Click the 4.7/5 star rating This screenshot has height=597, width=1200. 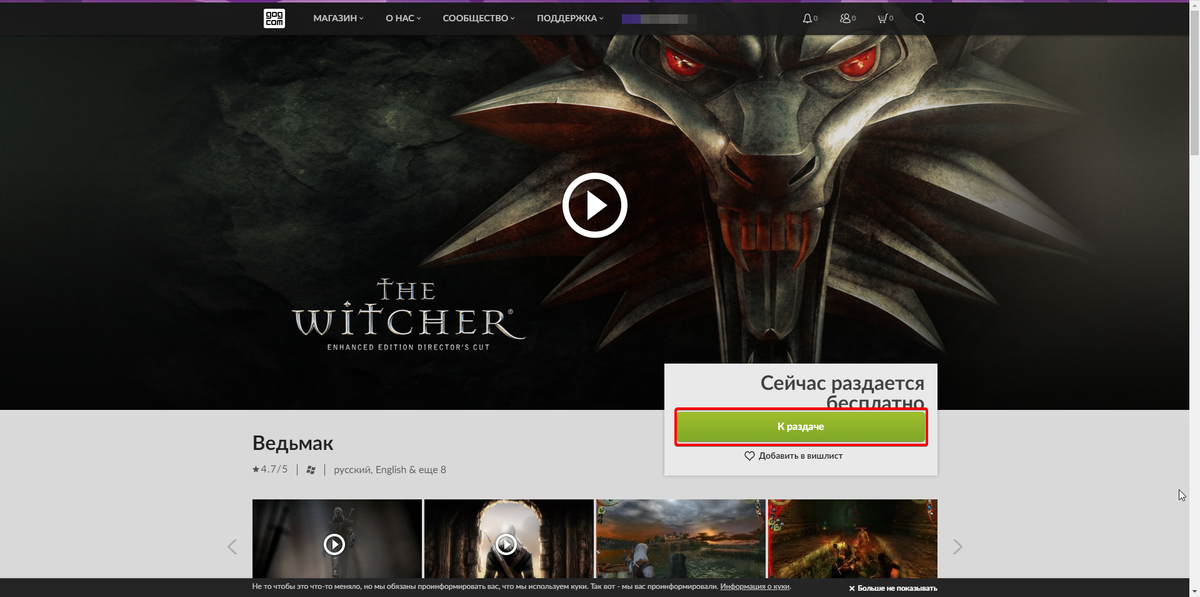tap(270, 469)
